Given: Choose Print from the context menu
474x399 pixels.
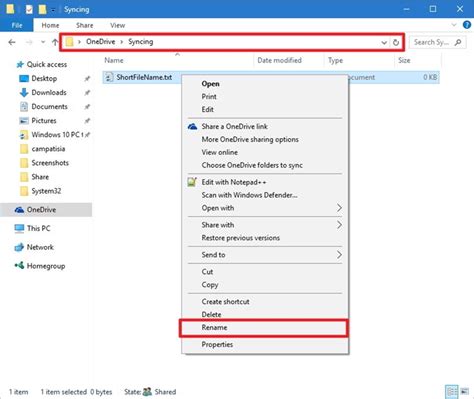Looking at the screenshot, I should point(265,96).
